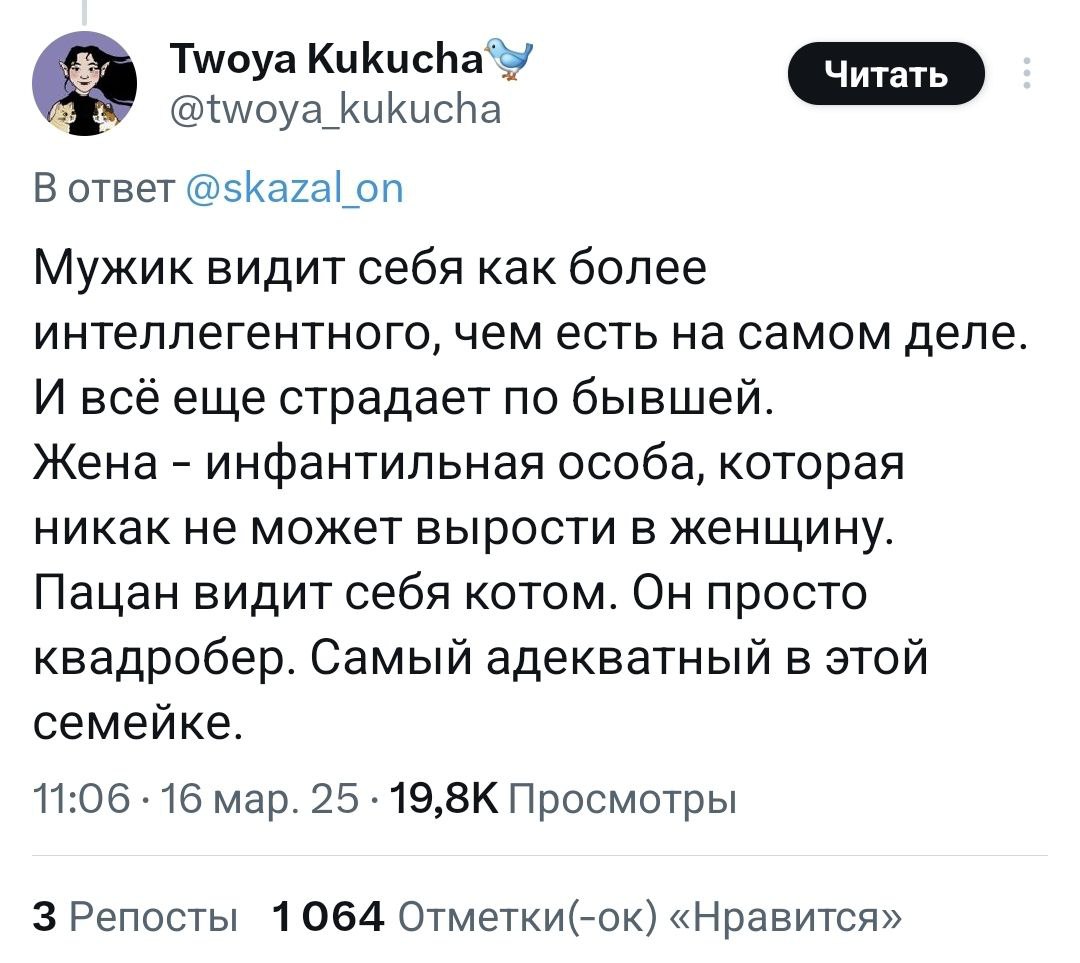
Task: Open the Отметки(-ок) «Нравится» list
Action: point(649,917)
